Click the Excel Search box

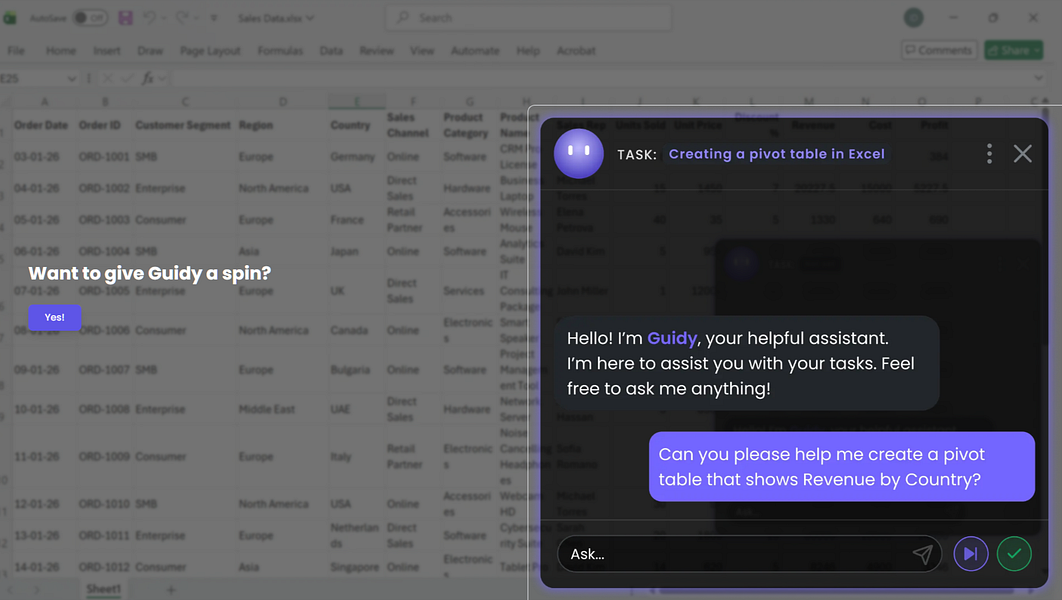[528, 18]
